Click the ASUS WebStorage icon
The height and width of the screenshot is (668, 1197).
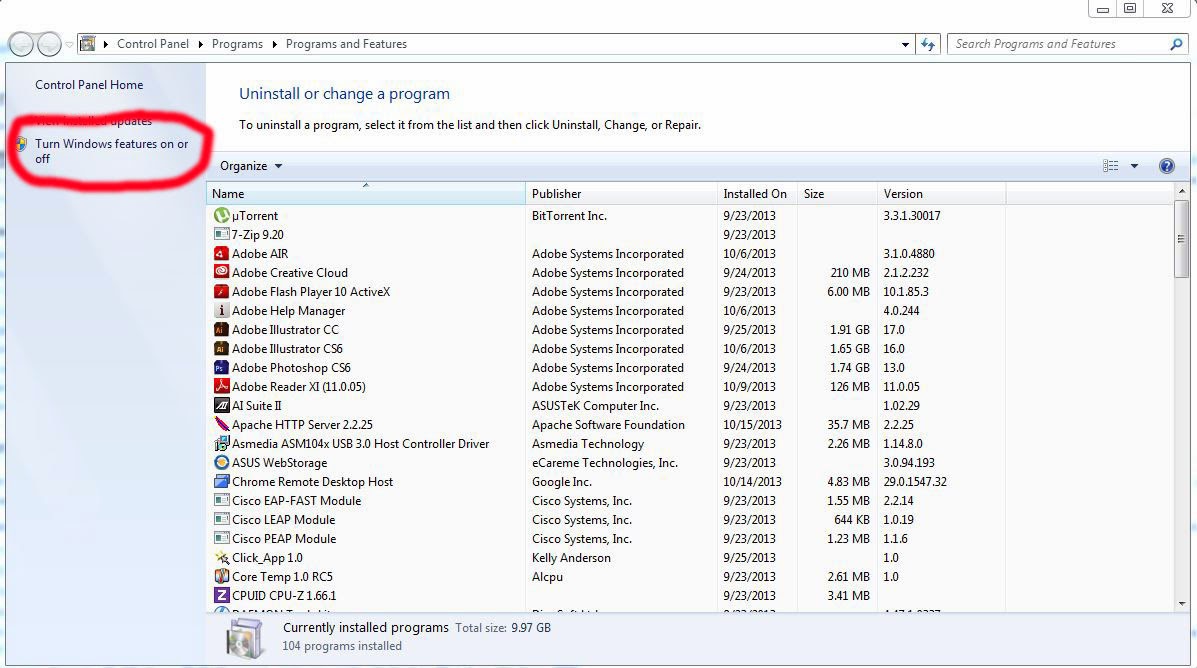221,463
